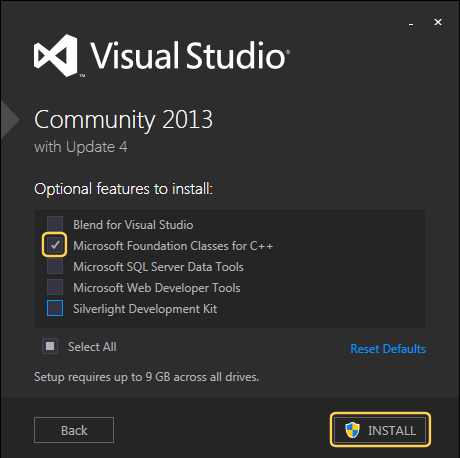Check Blend for Visual Studio option
The image size is (460, 458).
[55, 224]
